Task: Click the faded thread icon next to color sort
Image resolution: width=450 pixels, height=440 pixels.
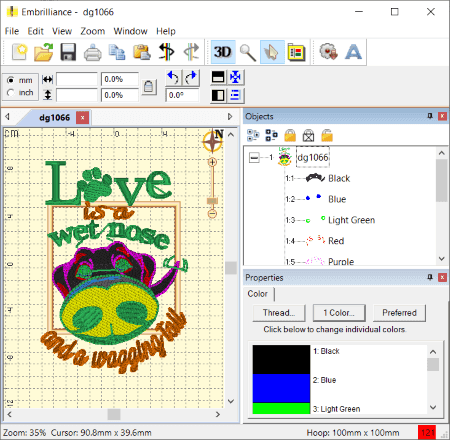Action: [191, 52]
